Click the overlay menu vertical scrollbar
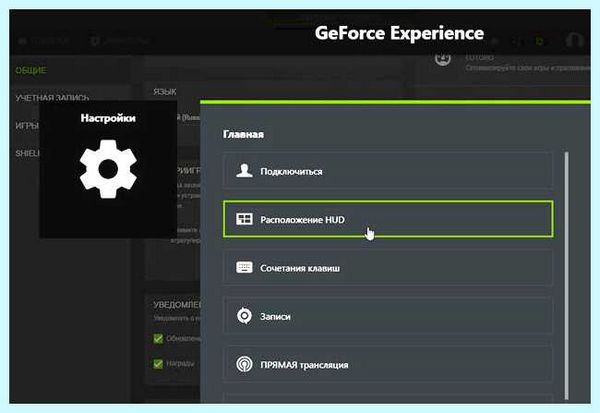The width and height of the screenshot is (600, 413). click(x=566, y=276)
